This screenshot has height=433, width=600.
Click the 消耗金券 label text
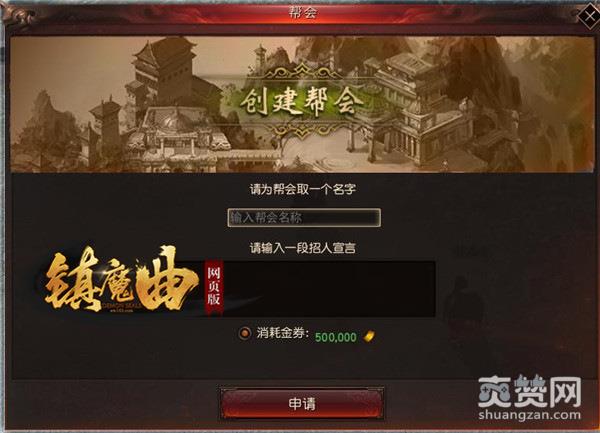pos(282,333)
